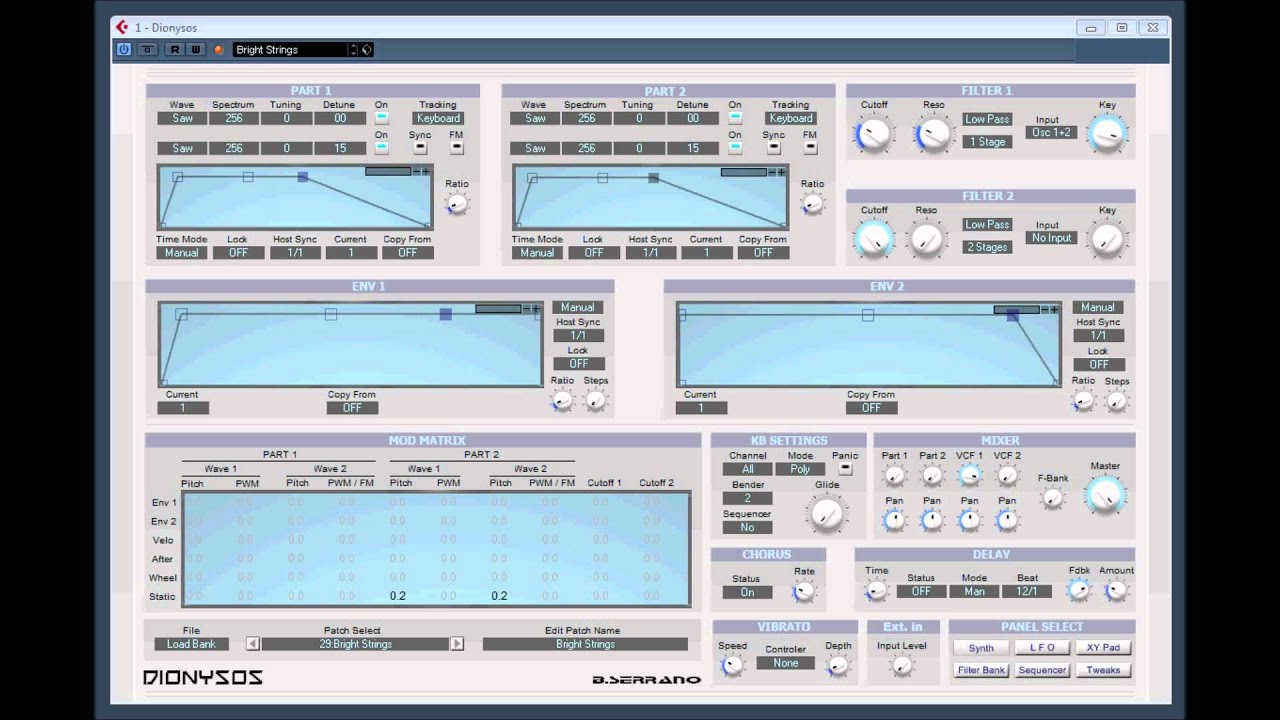Screen dimensions: 1280x720
Task: Click the Delay Fdbk knob
Action: (x=1079, y=590)
